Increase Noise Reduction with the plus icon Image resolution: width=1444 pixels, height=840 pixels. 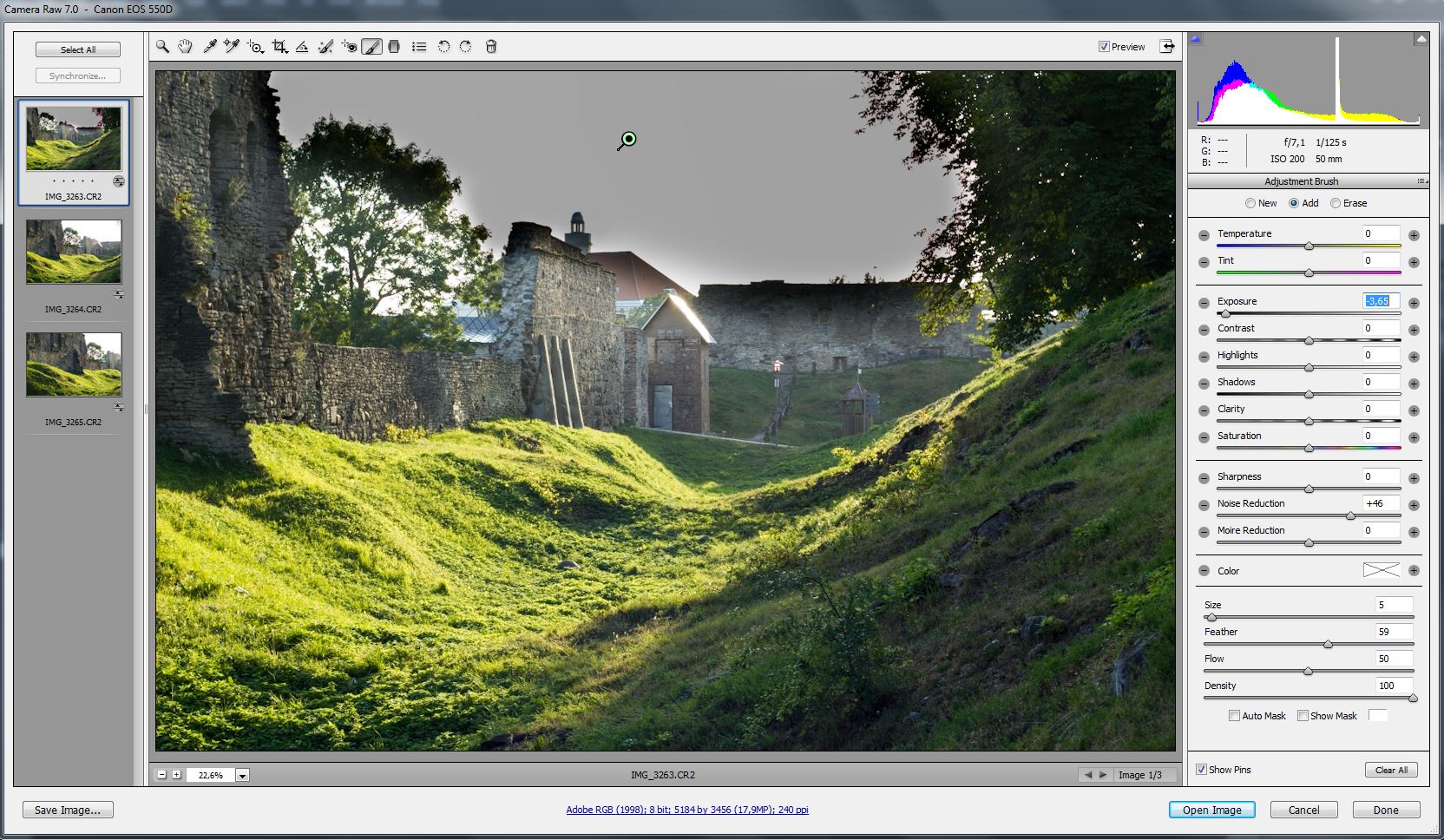tap(1414, 505)
